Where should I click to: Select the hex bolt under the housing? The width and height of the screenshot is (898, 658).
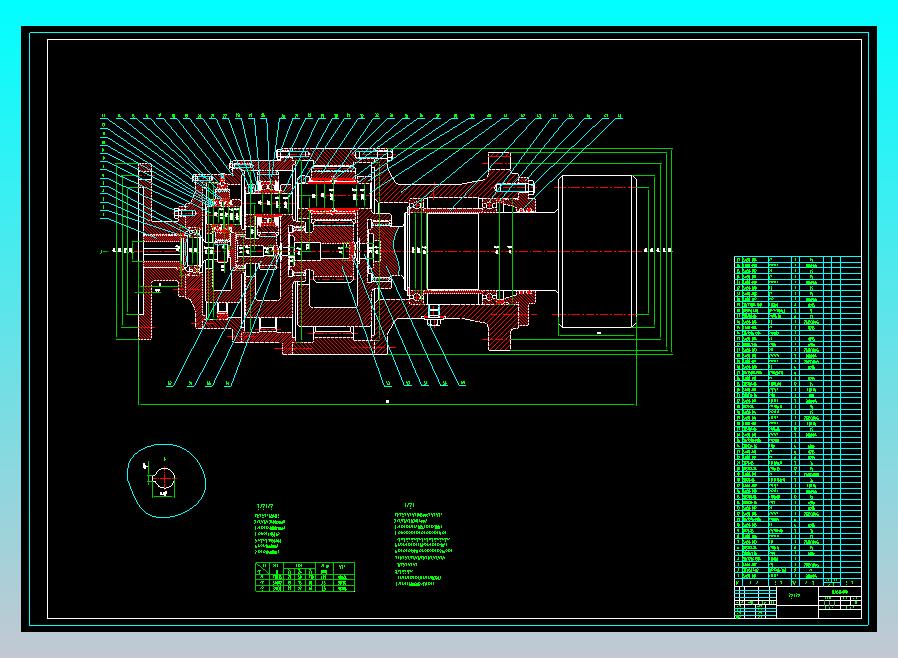click(434, 318)
